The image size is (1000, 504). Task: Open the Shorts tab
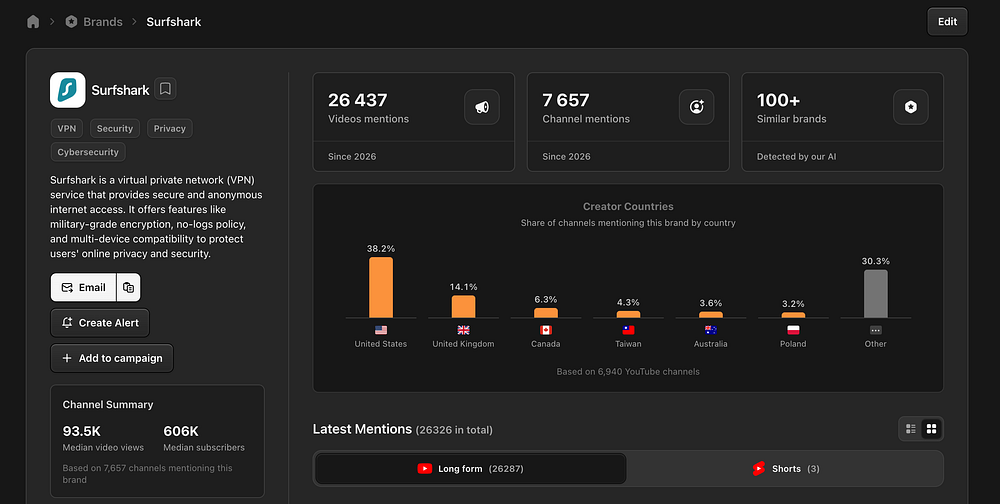point(786,469)
